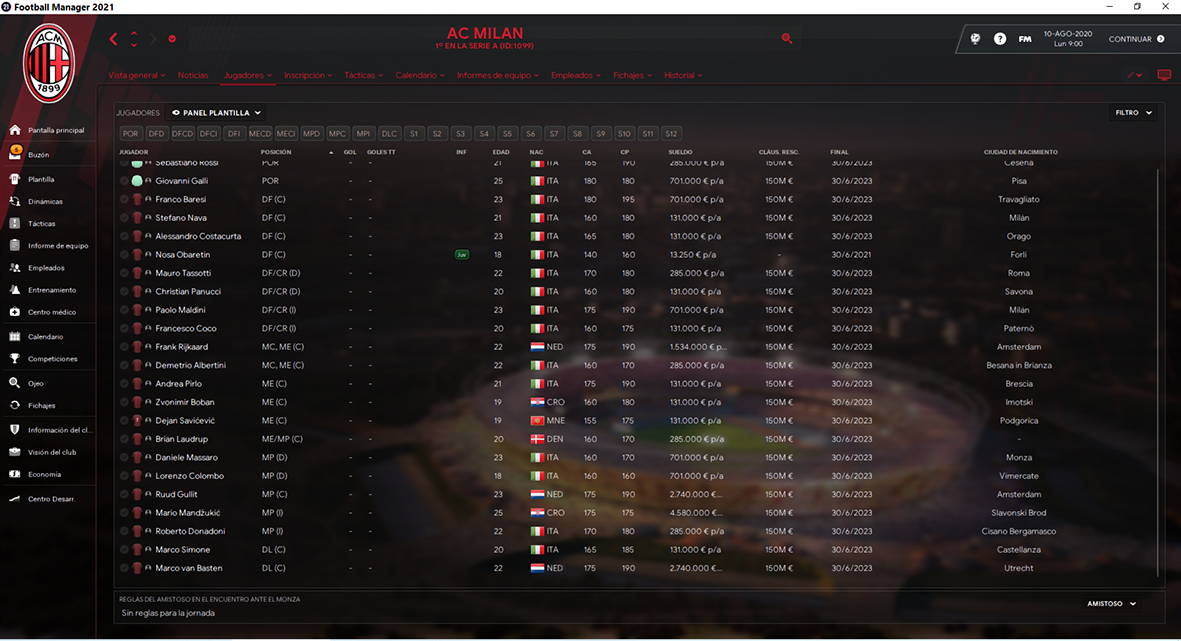
Task: Tick selection circle for Ruud Gullit
Action: (x=124, y=494)
